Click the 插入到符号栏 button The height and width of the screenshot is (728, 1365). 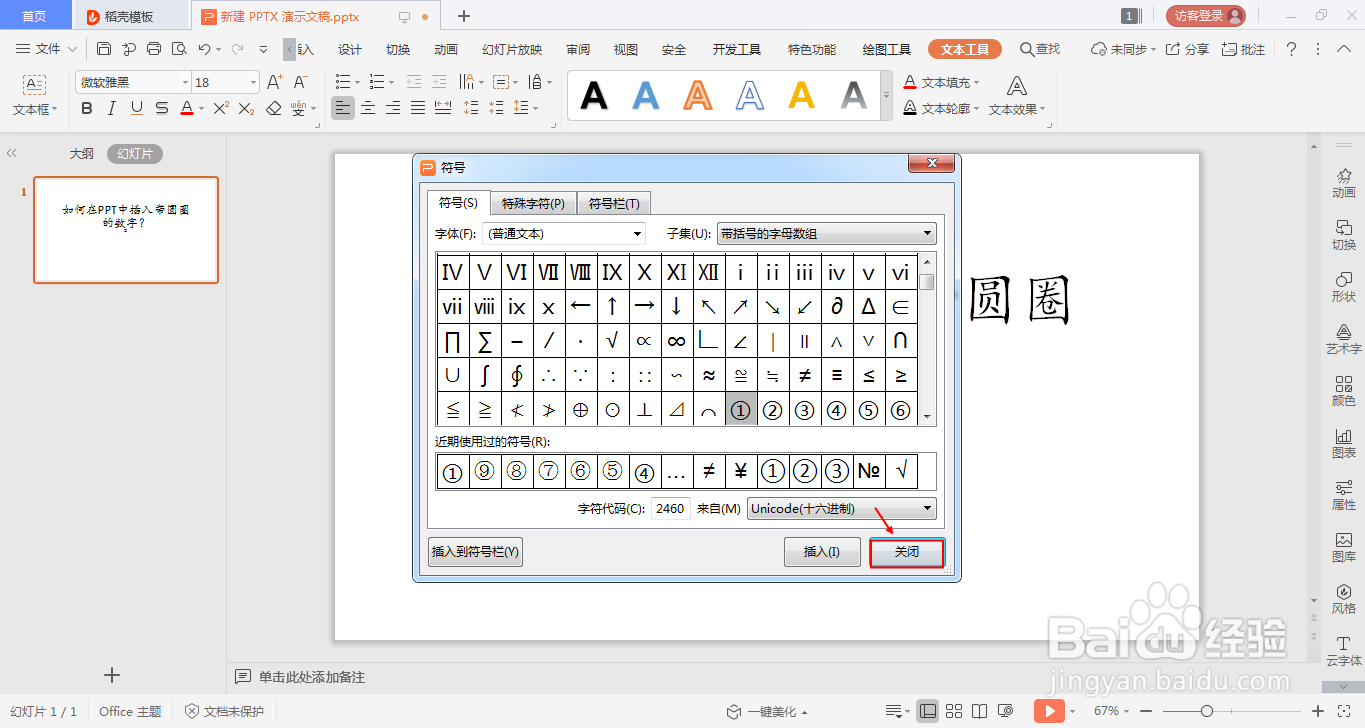474,552
